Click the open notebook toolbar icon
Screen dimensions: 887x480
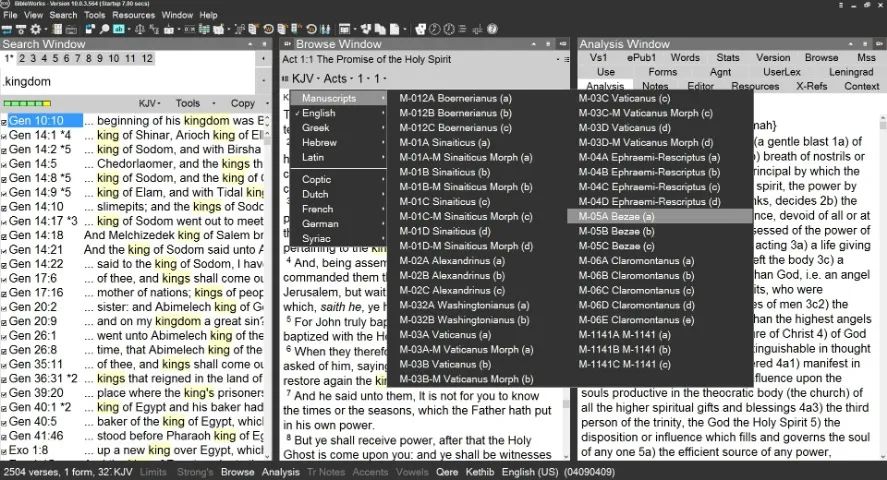click(218, 29)
